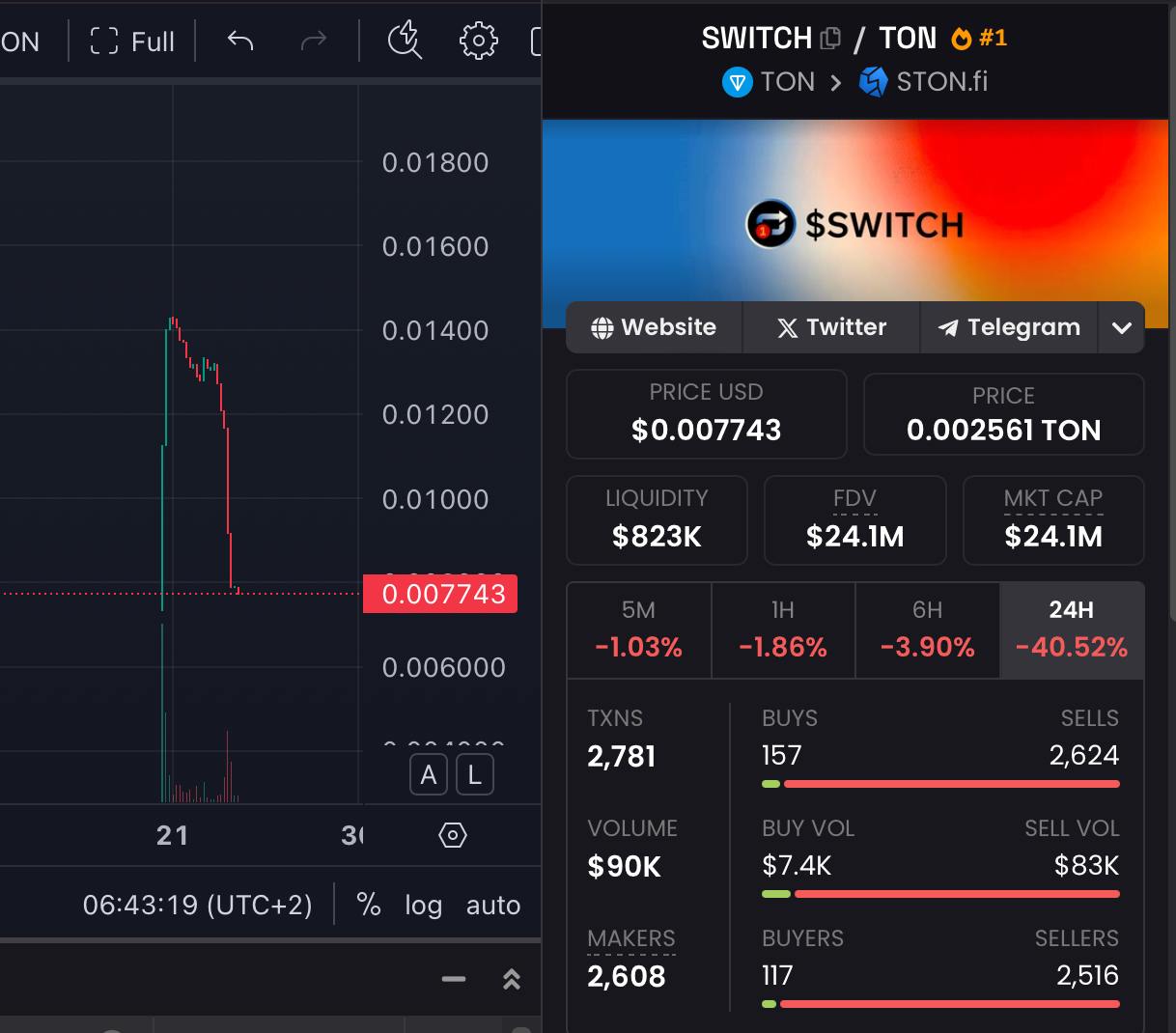
Task: Click the FDV $24.1M box
Action: click(x=855, y=520)
